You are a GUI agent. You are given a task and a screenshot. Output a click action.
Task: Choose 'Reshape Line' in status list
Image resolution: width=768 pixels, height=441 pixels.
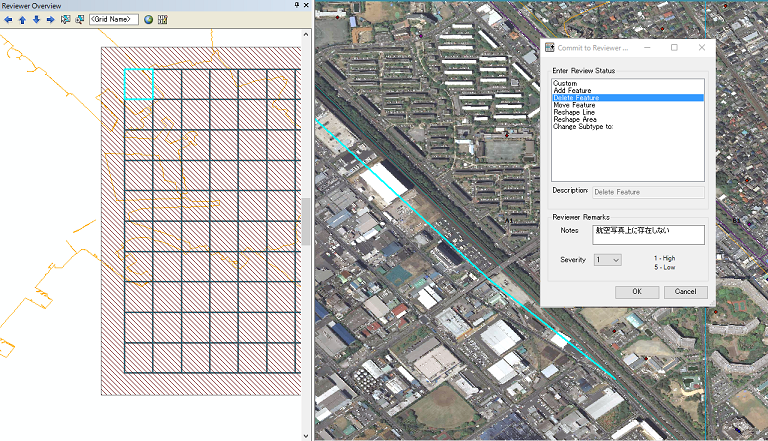tap(574, 112)
